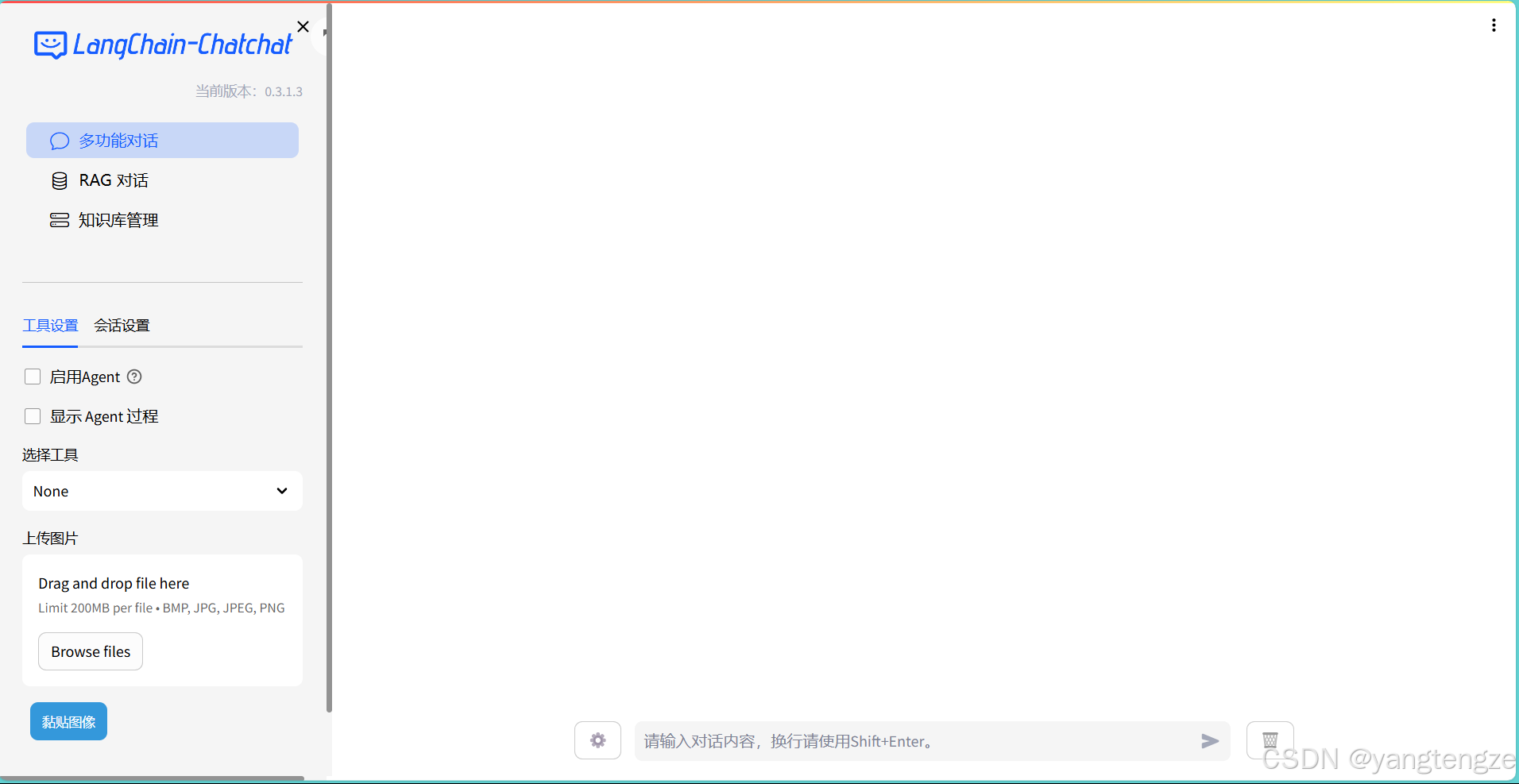Switch to the 工具设置 tab
The width and height of the screenshot is (1519, 784).
50,326
